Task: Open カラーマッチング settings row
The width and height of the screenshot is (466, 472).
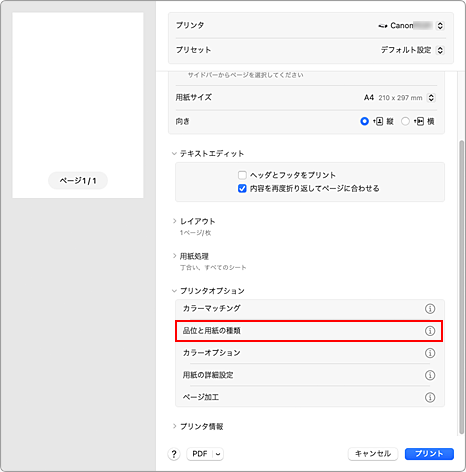Action: click(x=310, y=309)
